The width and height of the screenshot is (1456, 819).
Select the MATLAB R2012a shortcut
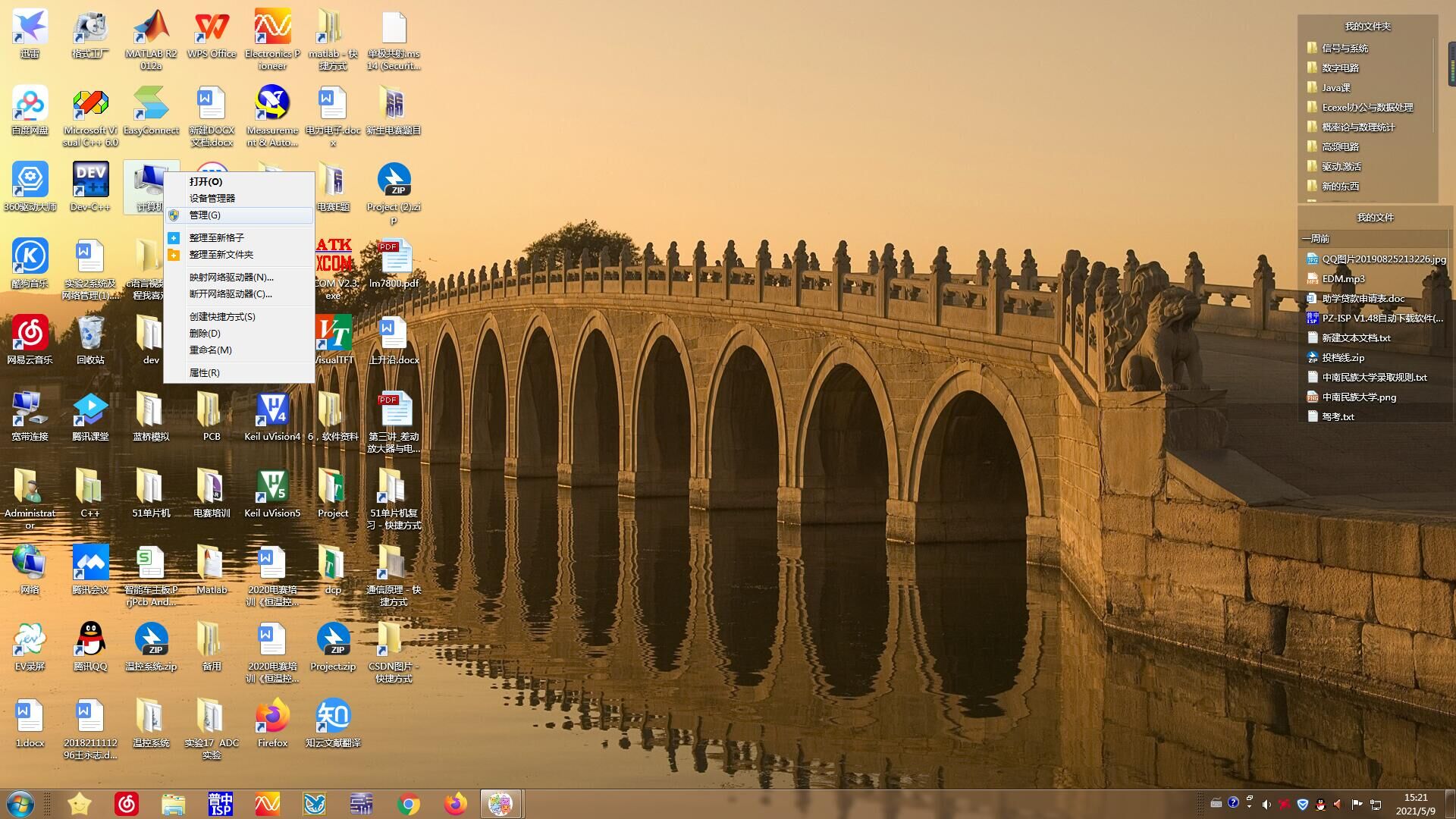tap(151, 39)
